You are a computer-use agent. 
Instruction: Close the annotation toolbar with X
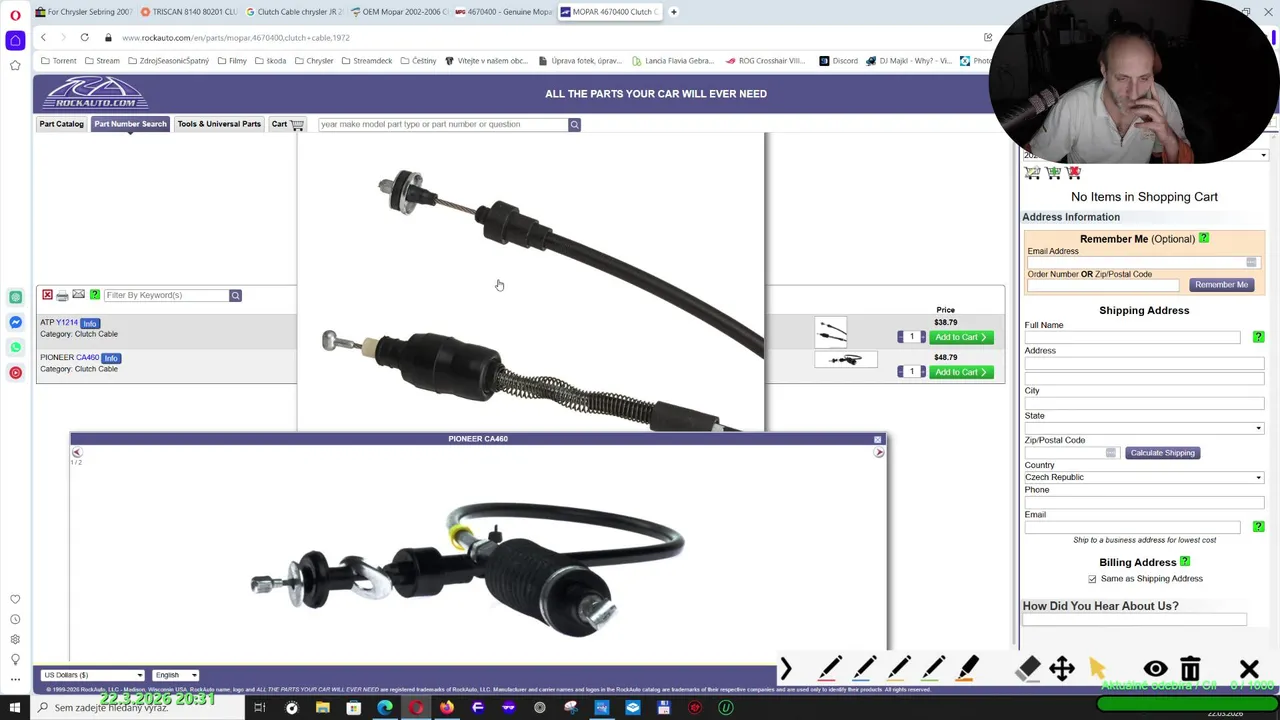(x=1249, y=669)
